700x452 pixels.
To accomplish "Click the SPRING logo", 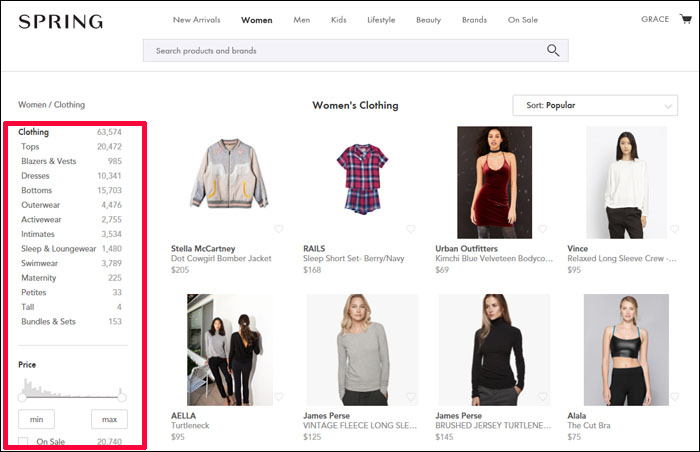I will pos(61,21).
